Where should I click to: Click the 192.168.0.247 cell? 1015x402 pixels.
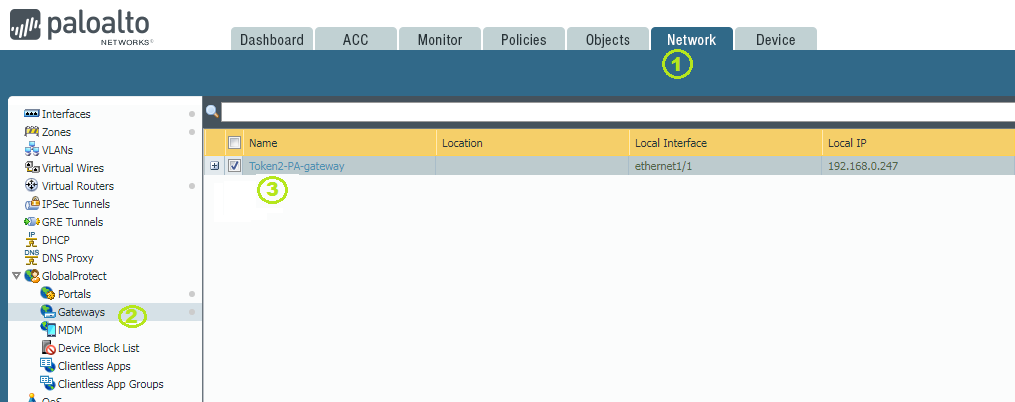click(x=919, y=166)
